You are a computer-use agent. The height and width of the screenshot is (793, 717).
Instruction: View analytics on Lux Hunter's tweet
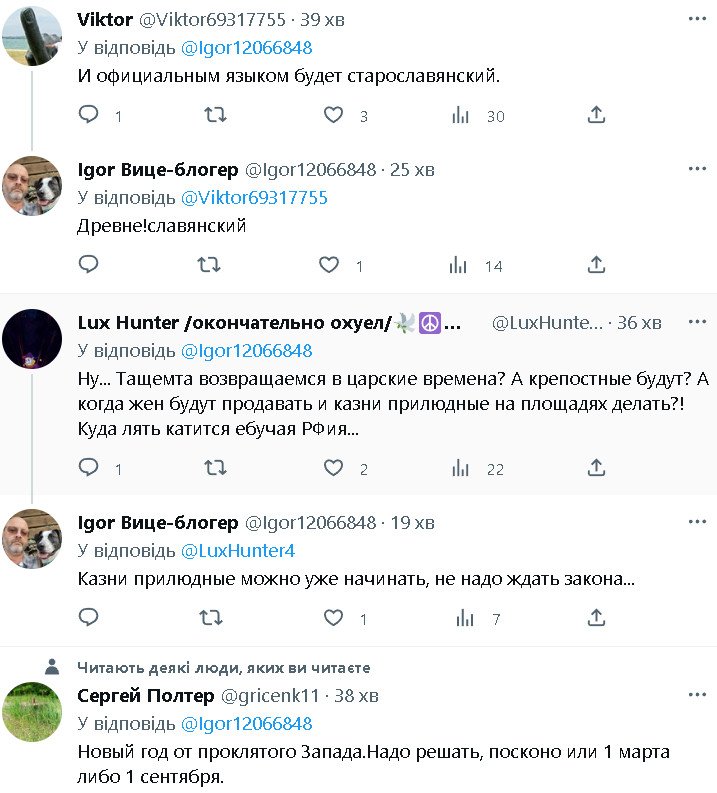pos(461,468)
